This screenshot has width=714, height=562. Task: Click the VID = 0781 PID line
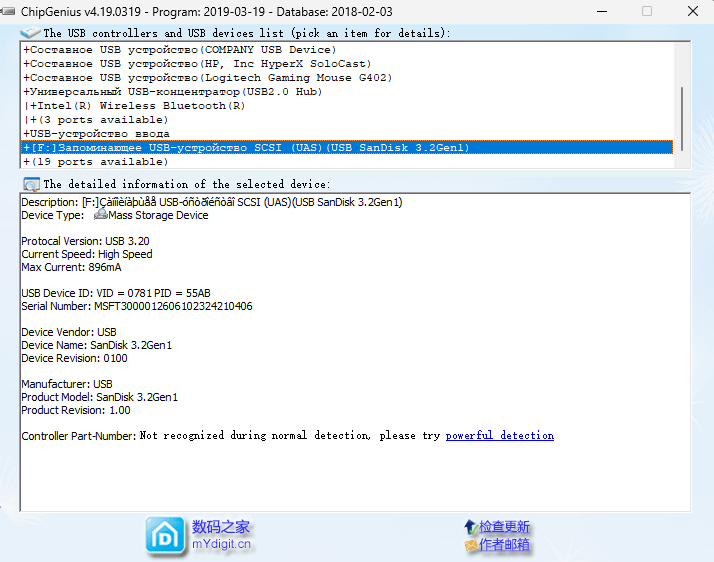click(116, 293)
